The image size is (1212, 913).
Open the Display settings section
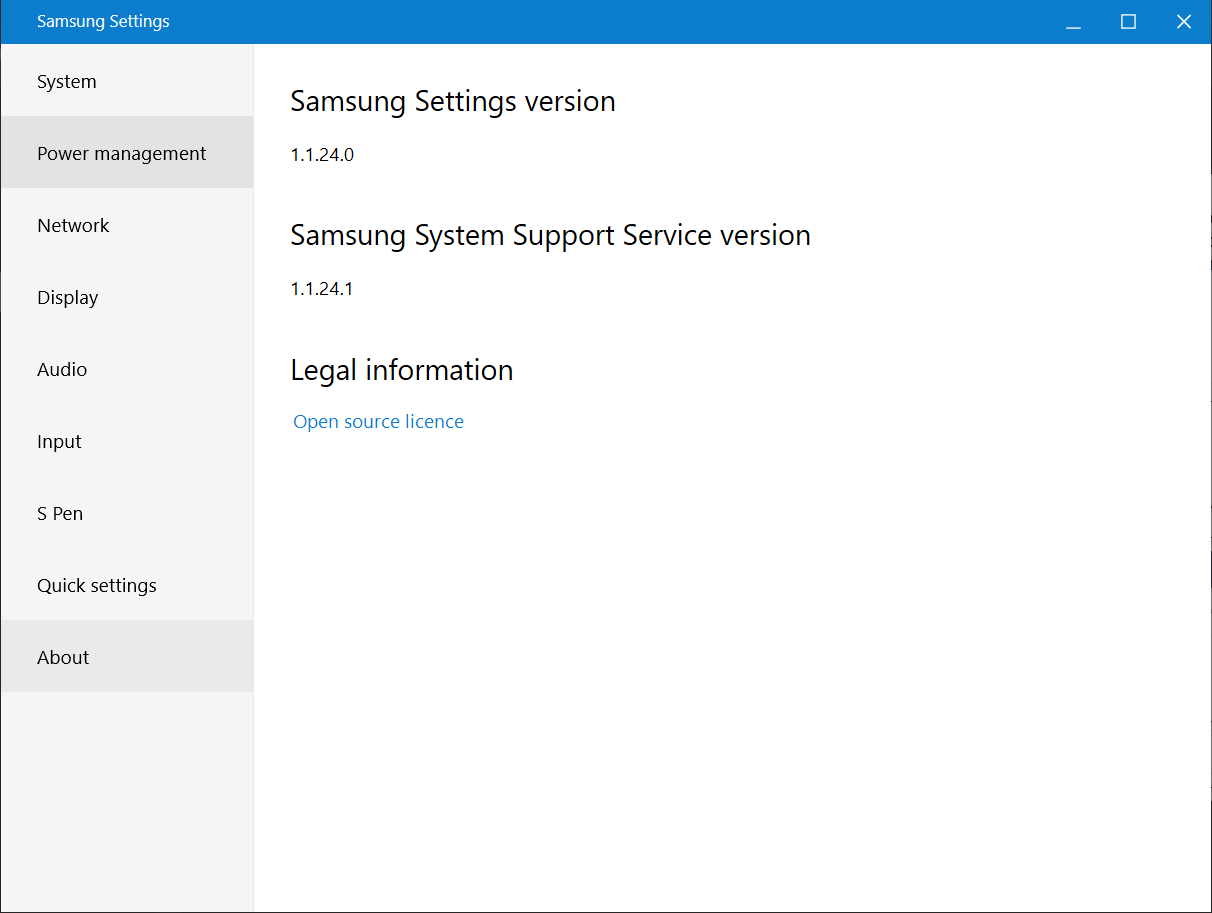pyautogui.click(x=127, y=297)
